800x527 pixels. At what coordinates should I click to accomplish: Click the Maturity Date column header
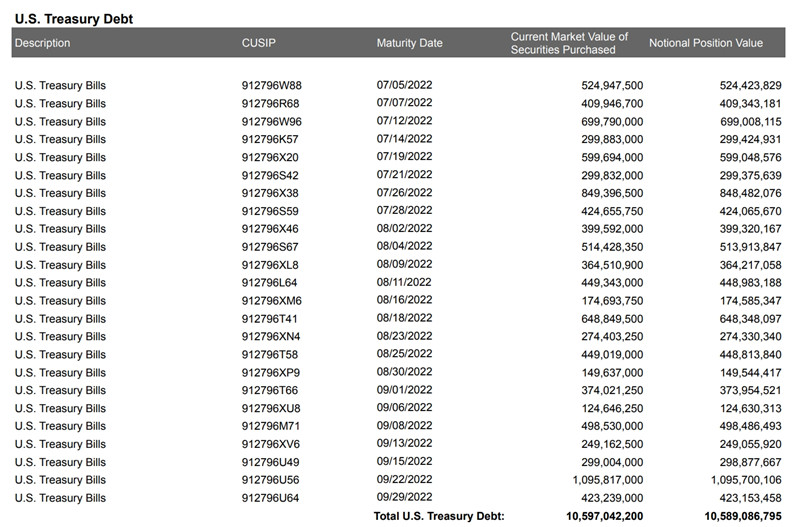[409, 43]
